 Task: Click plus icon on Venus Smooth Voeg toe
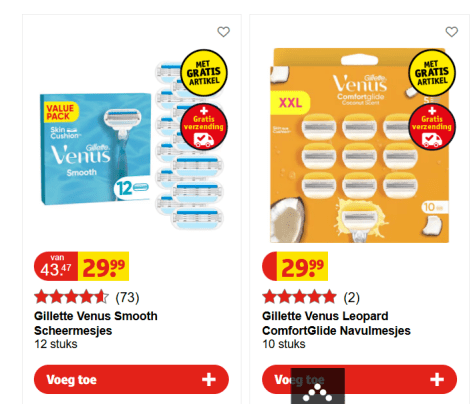209,379
